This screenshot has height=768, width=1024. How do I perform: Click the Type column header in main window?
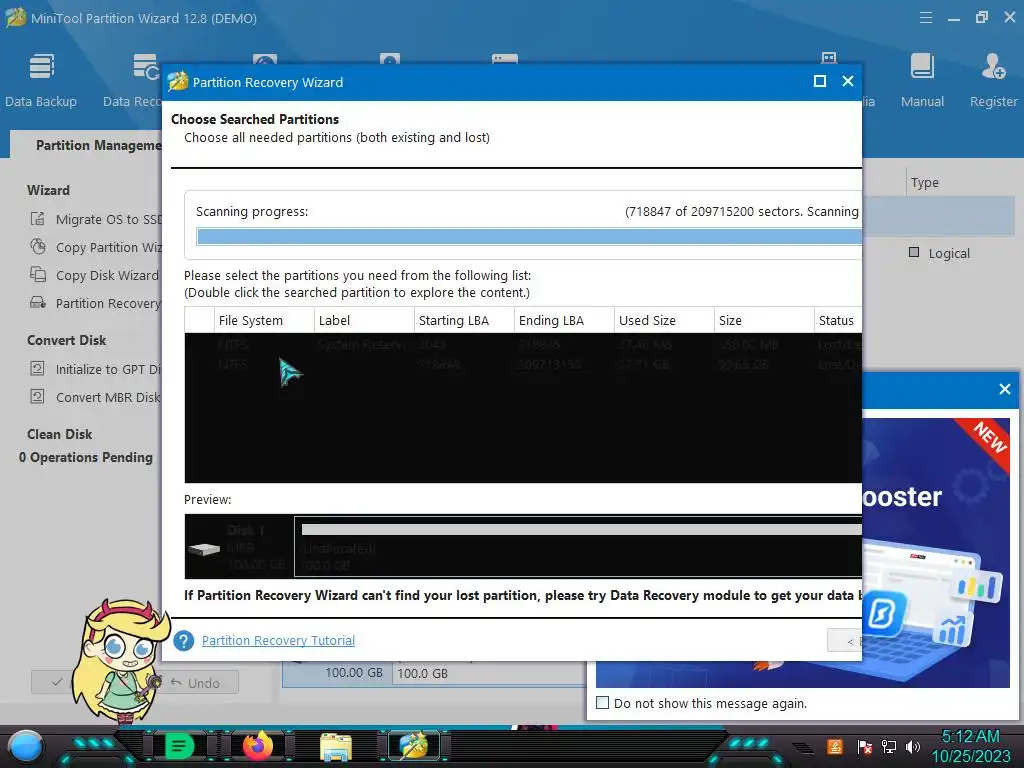tap(924, 183)
